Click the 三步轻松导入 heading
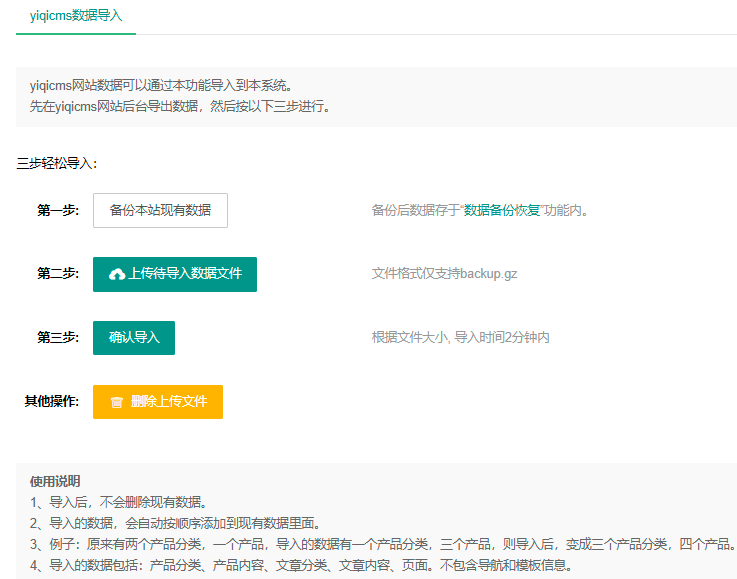The image size is (737, 579). coord(57,163)
